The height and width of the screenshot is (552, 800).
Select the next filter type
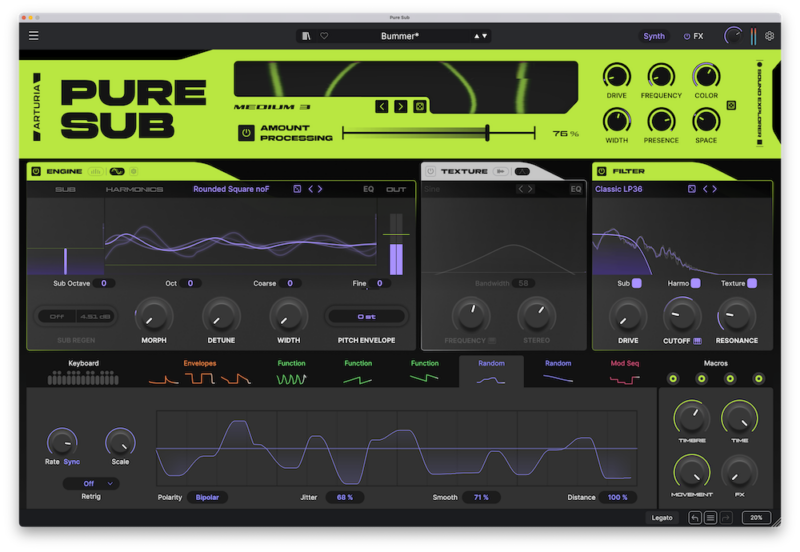714,189
